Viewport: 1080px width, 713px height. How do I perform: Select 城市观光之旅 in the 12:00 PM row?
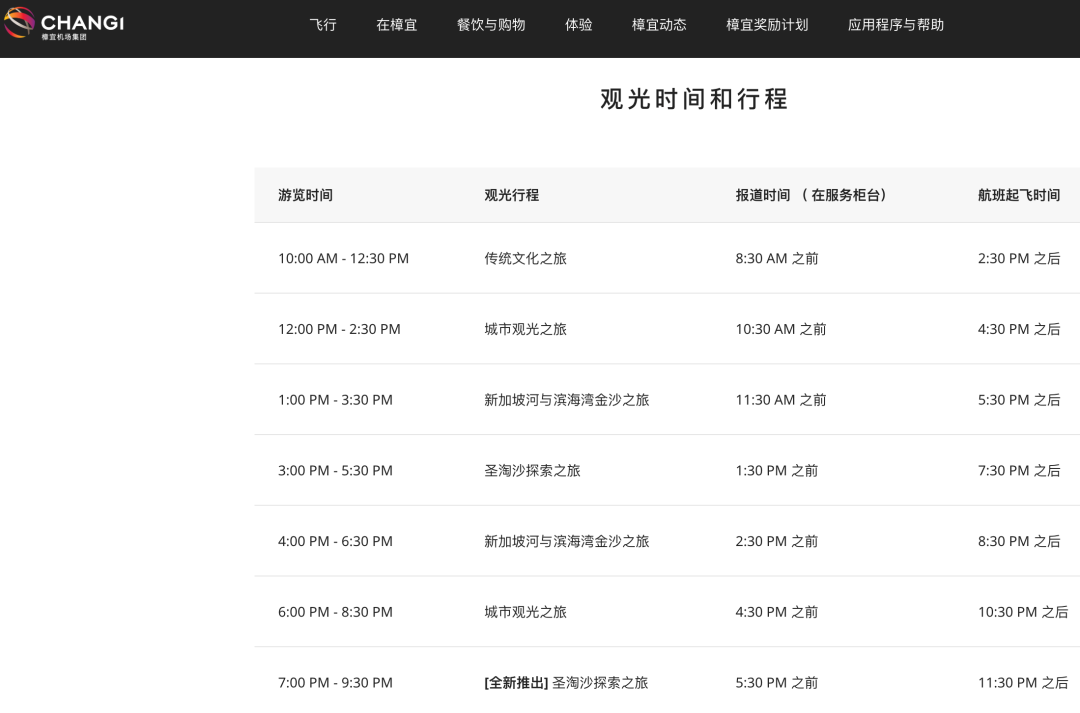[x=526, y=329]
